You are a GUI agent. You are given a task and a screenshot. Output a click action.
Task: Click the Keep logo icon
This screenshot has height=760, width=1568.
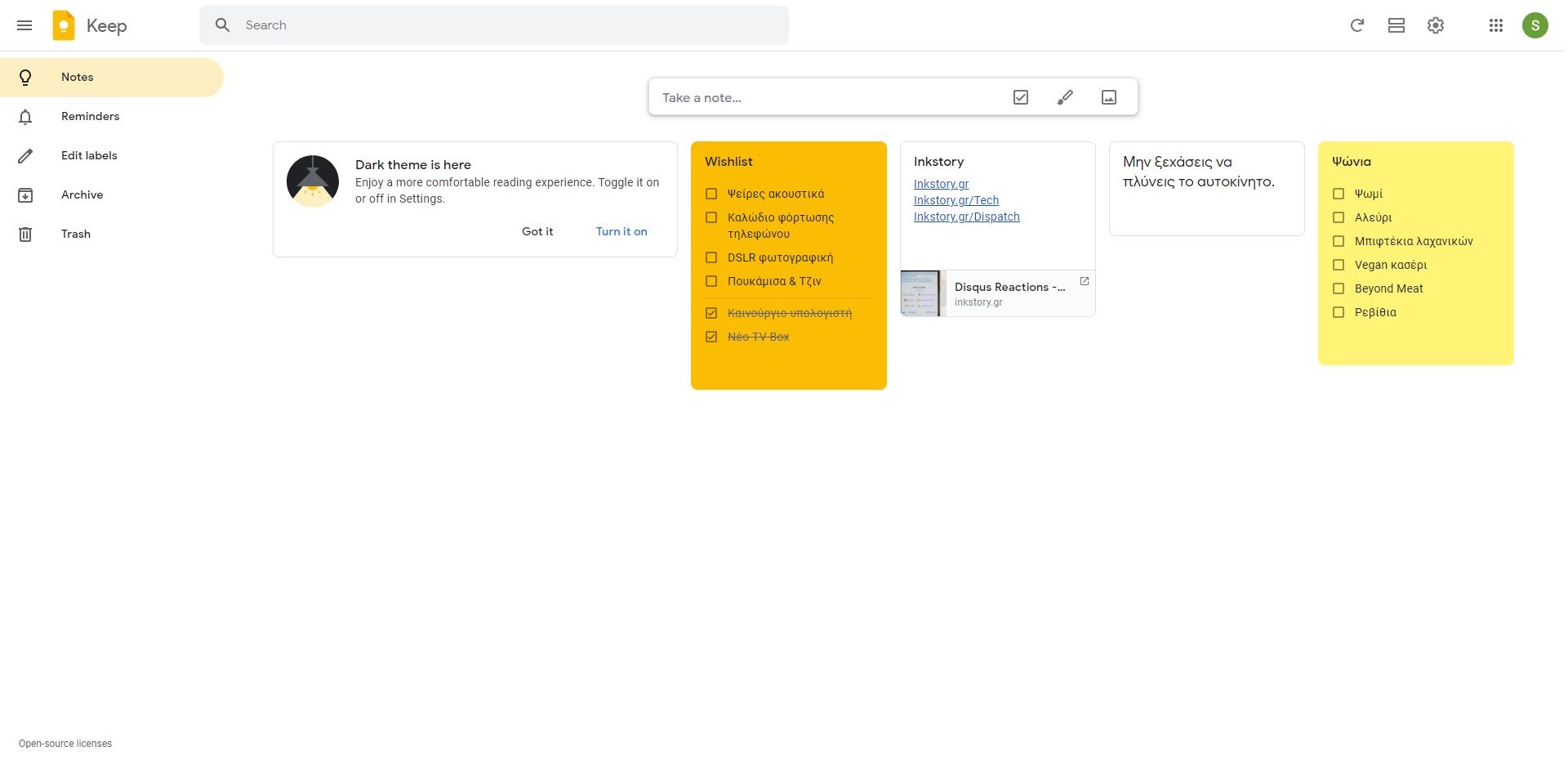64,25
